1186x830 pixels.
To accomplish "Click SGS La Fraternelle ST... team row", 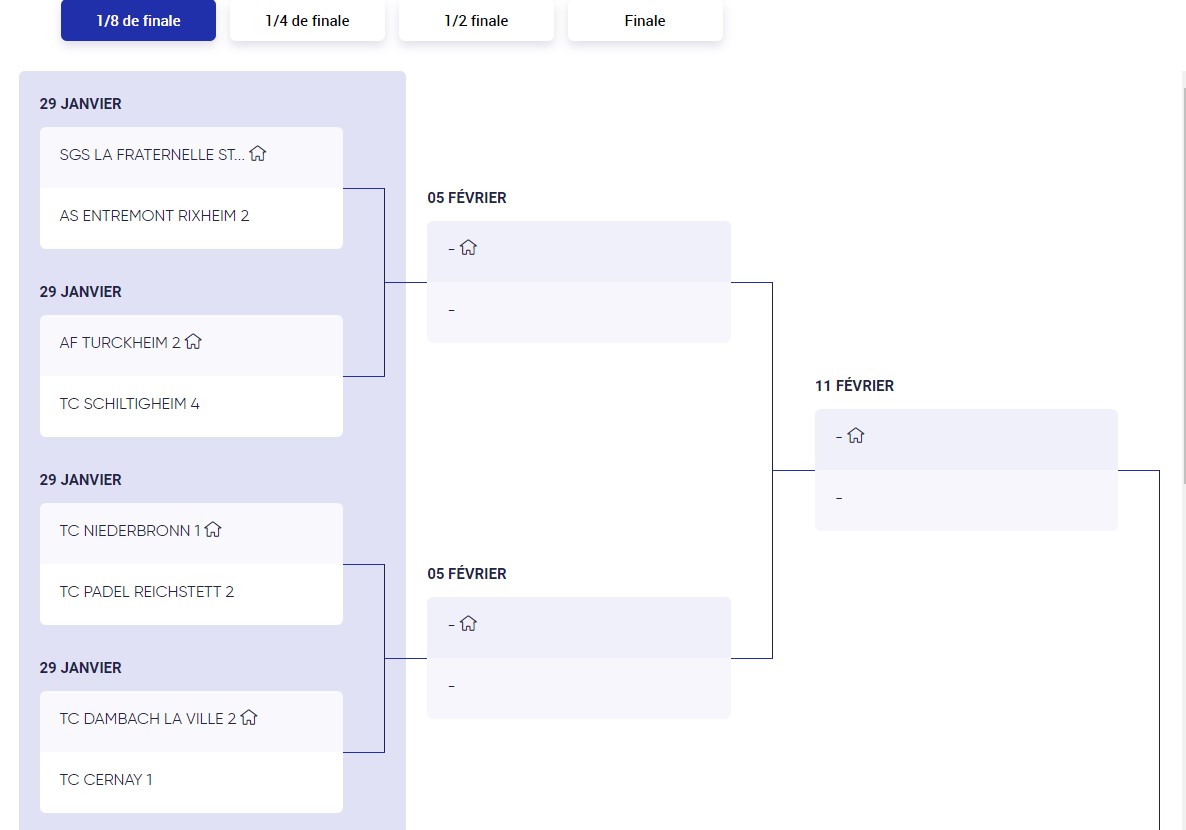I will point(191,157).
